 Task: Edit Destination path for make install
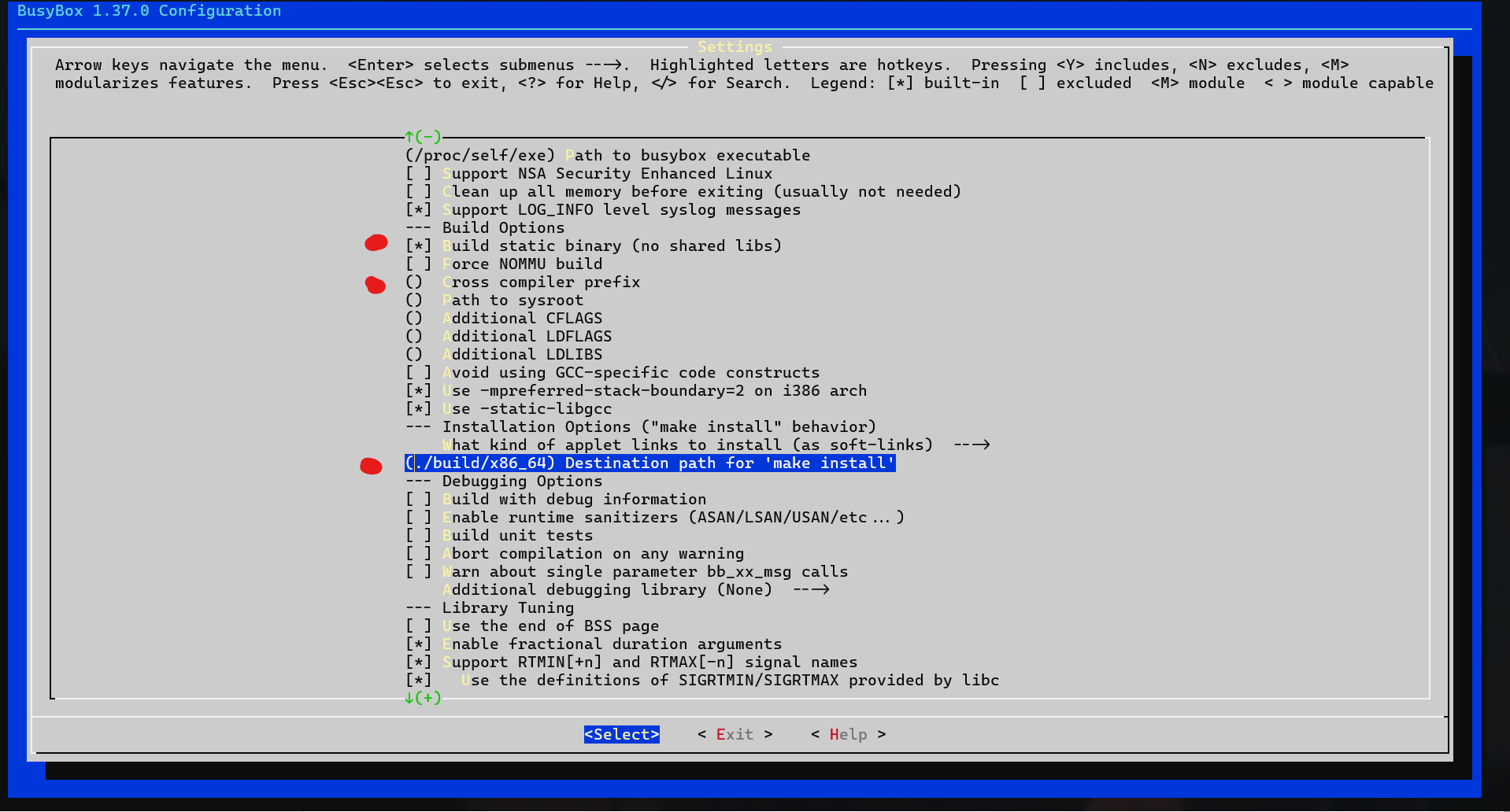650,463
